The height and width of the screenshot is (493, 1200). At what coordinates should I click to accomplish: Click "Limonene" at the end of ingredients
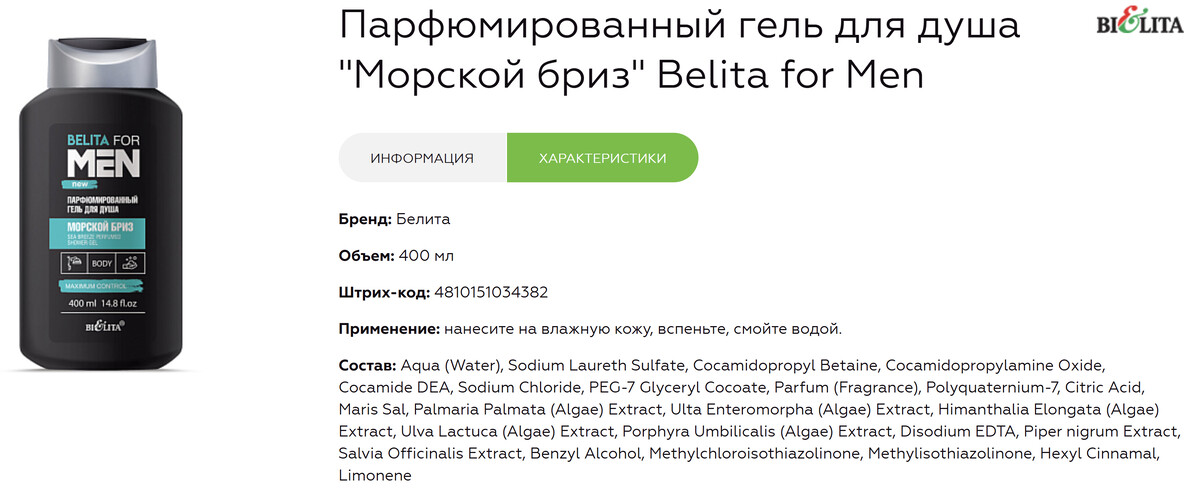tap(375, 477)
